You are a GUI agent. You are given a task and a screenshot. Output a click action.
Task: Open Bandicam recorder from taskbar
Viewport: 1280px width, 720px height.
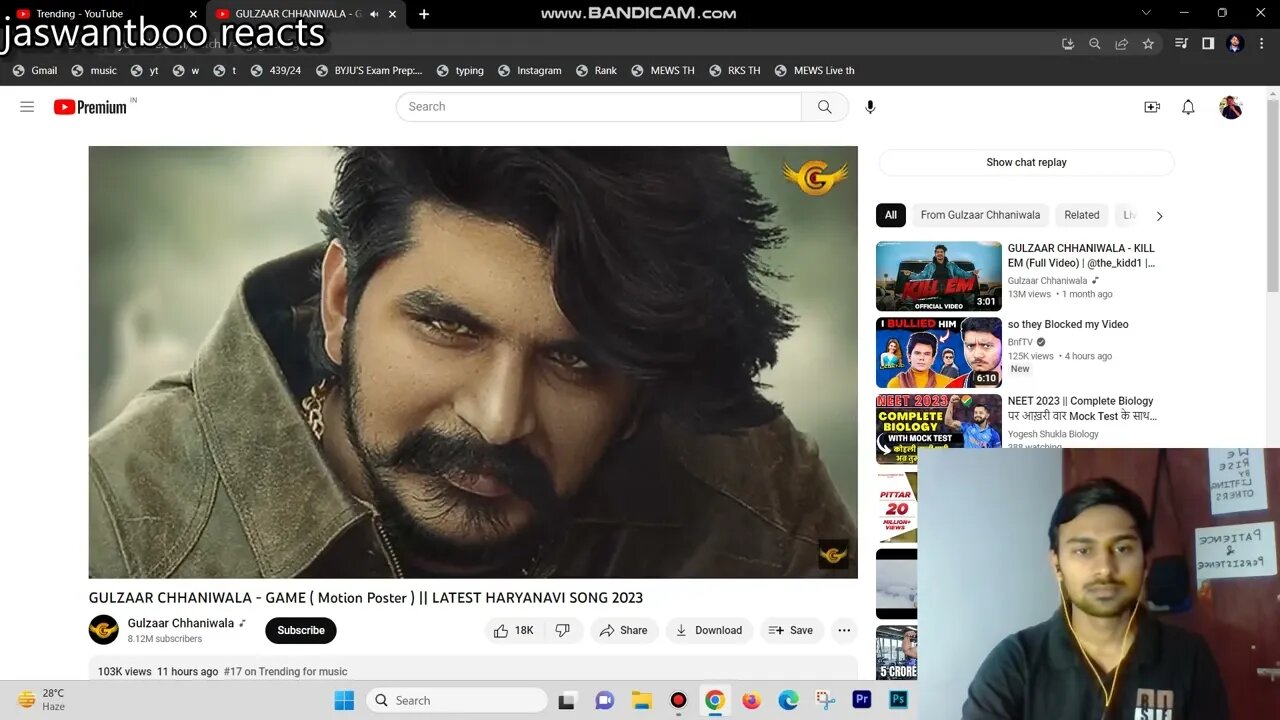[x=678, y=700]
